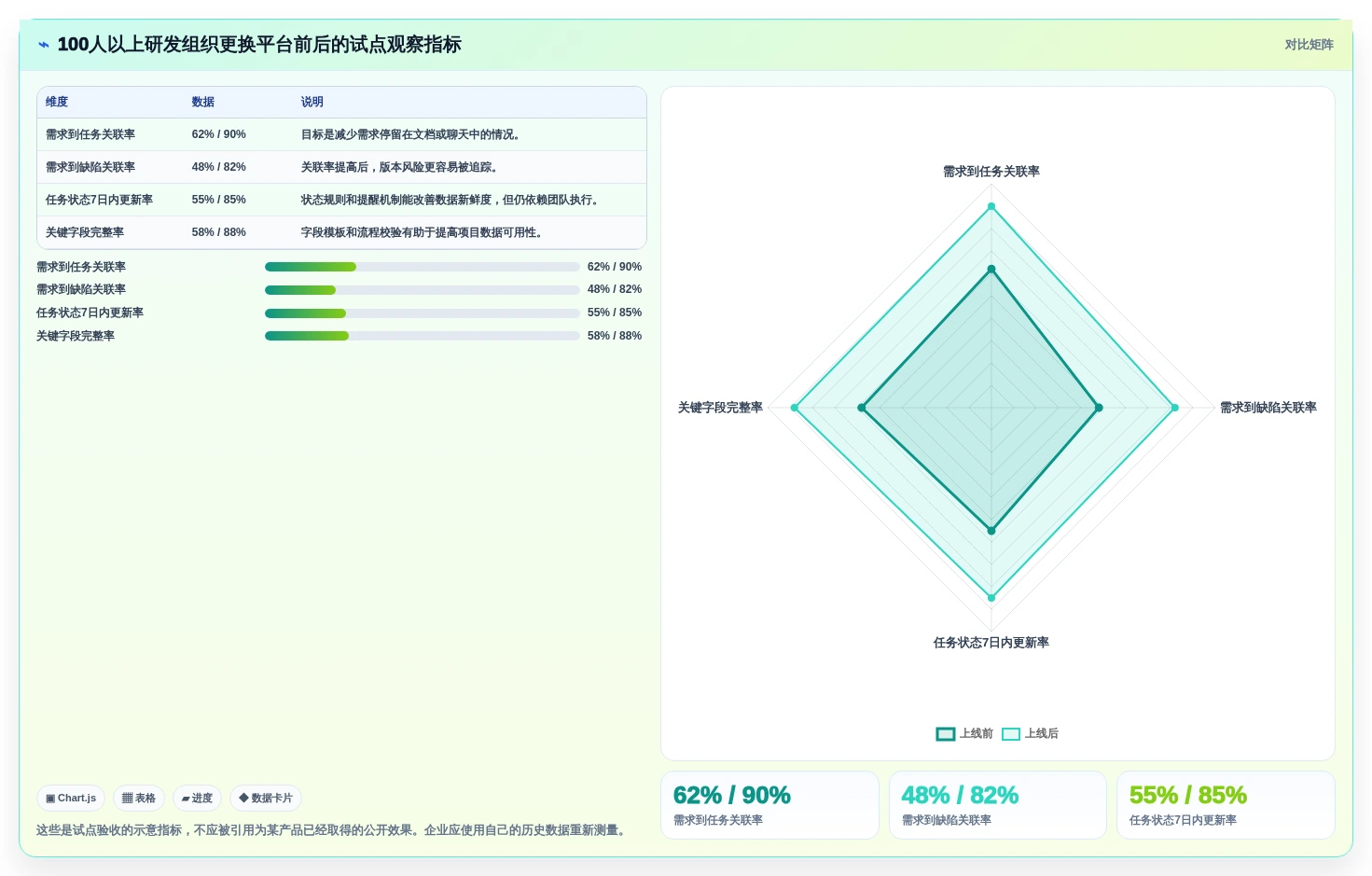Screen dimensions: 1372x876
Task: Click the 需求到缺陷关联率 progress bar
Action: click(x=423, y=290)
